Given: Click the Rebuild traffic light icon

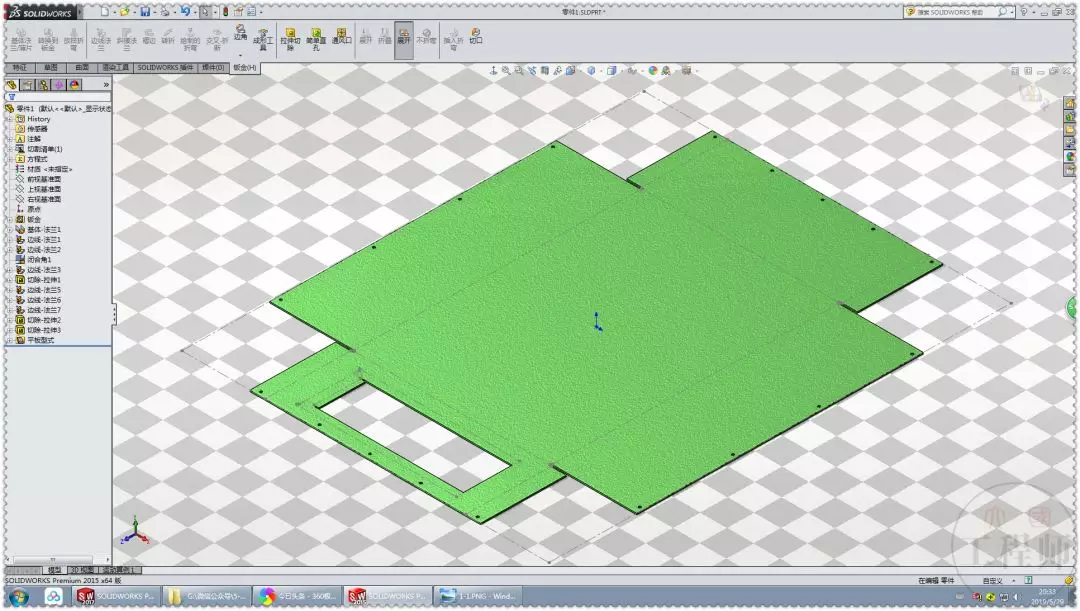Looking at the screenshot, I should click(x=225, y=12).
